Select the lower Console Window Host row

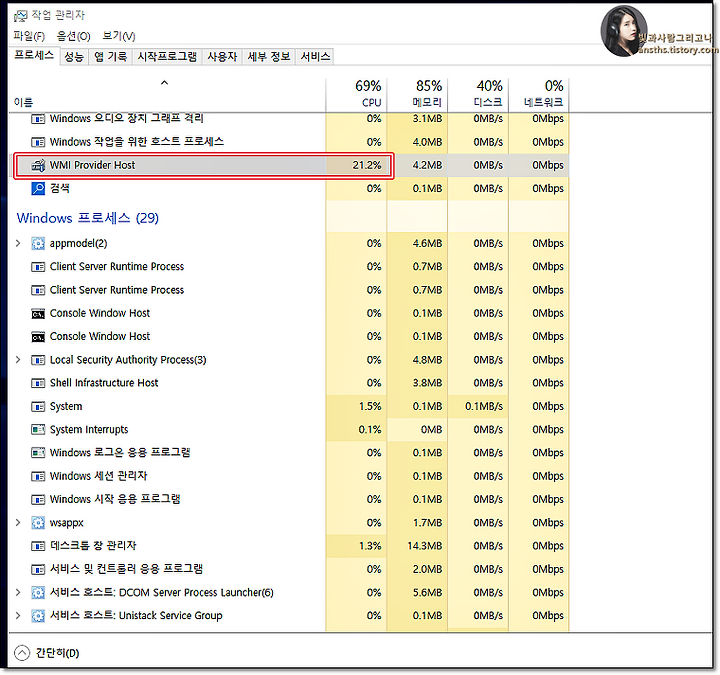[288, 337]
